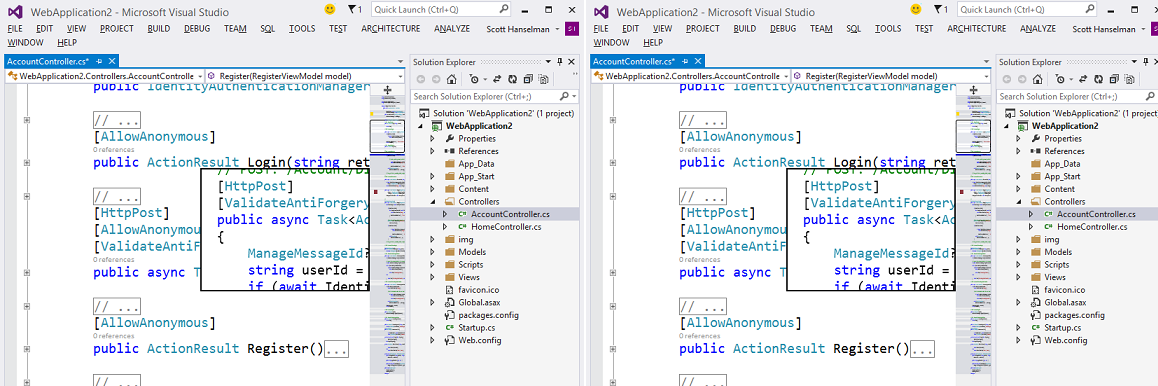
Task: Open DEBUG menu in left window
Action: pyautogui.click(x=196, y=29)
